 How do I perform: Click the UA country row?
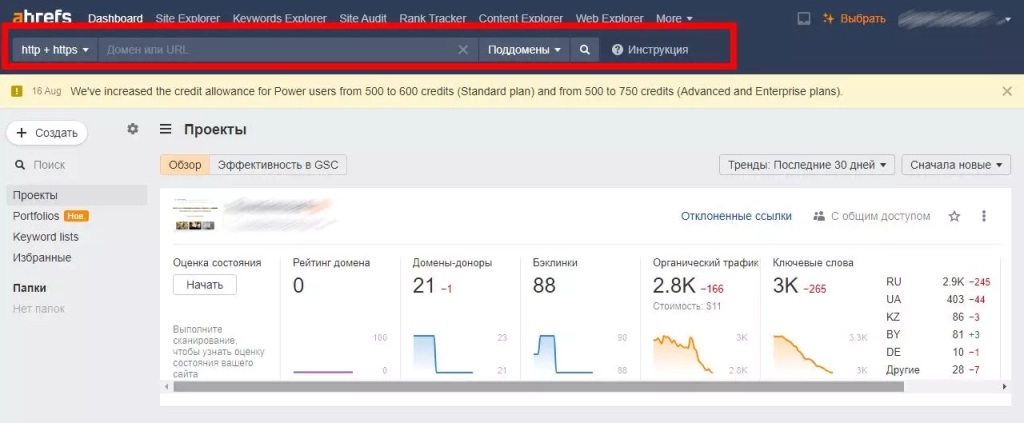[x=938, y=300]
